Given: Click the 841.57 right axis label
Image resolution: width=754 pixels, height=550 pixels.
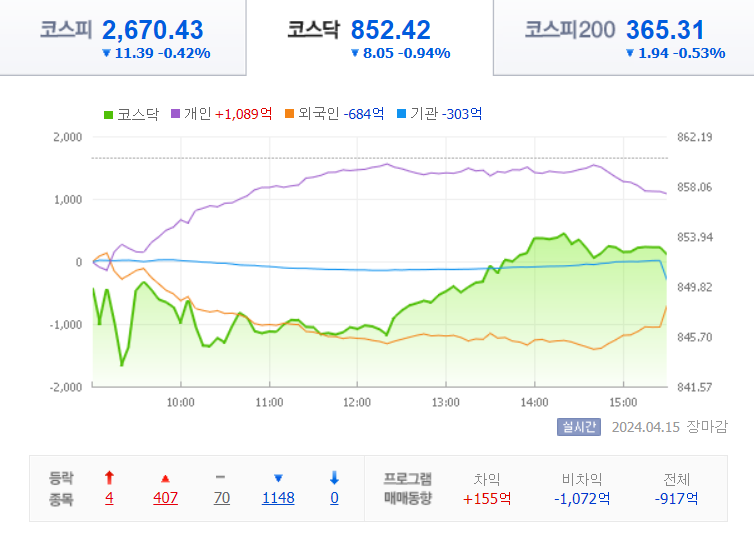Looking at the screenshot, I should (x=694, y=387).
